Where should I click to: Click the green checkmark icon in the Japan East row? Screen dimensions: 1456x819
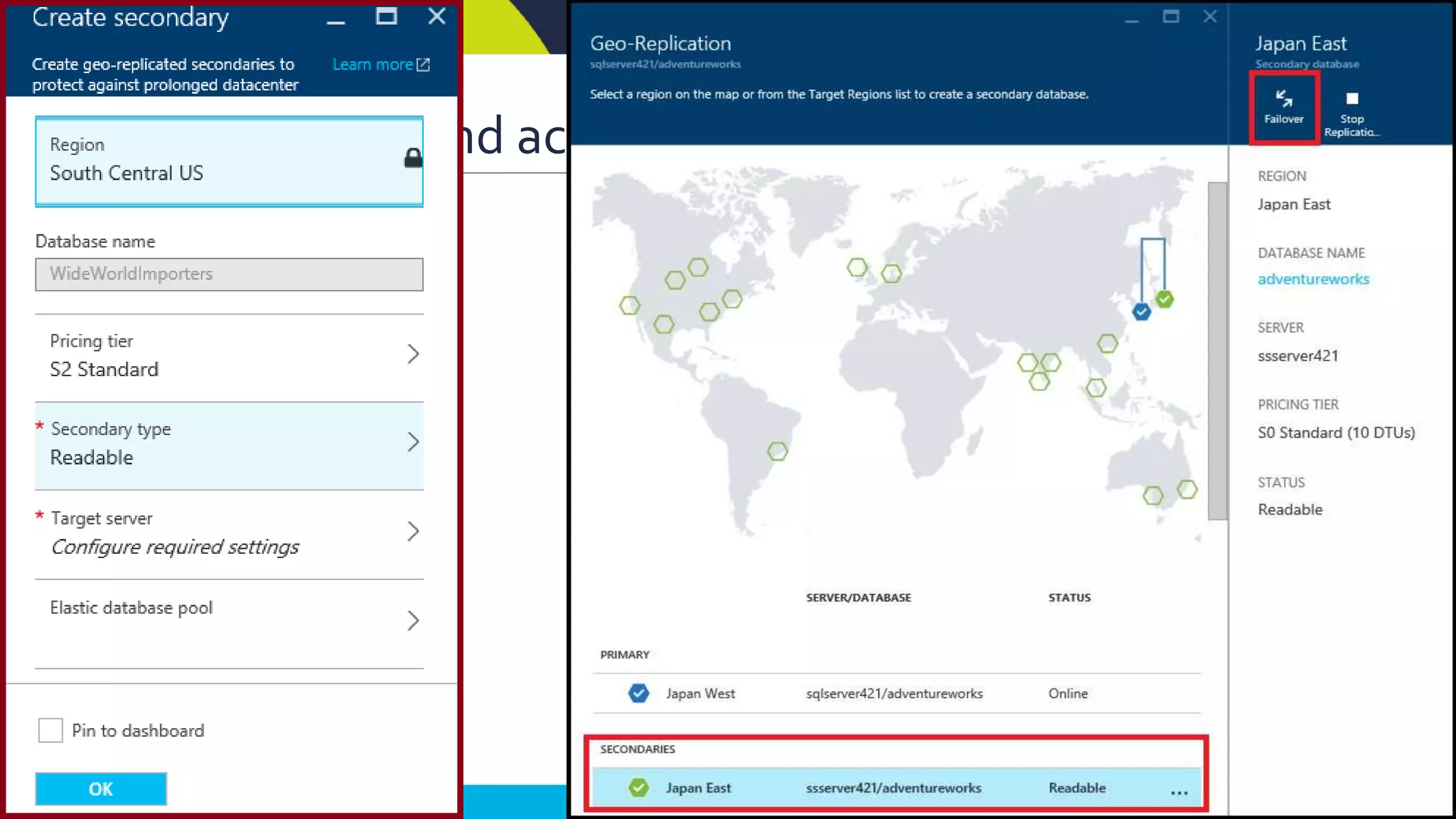pyautogui.click(x=638, y=788)
